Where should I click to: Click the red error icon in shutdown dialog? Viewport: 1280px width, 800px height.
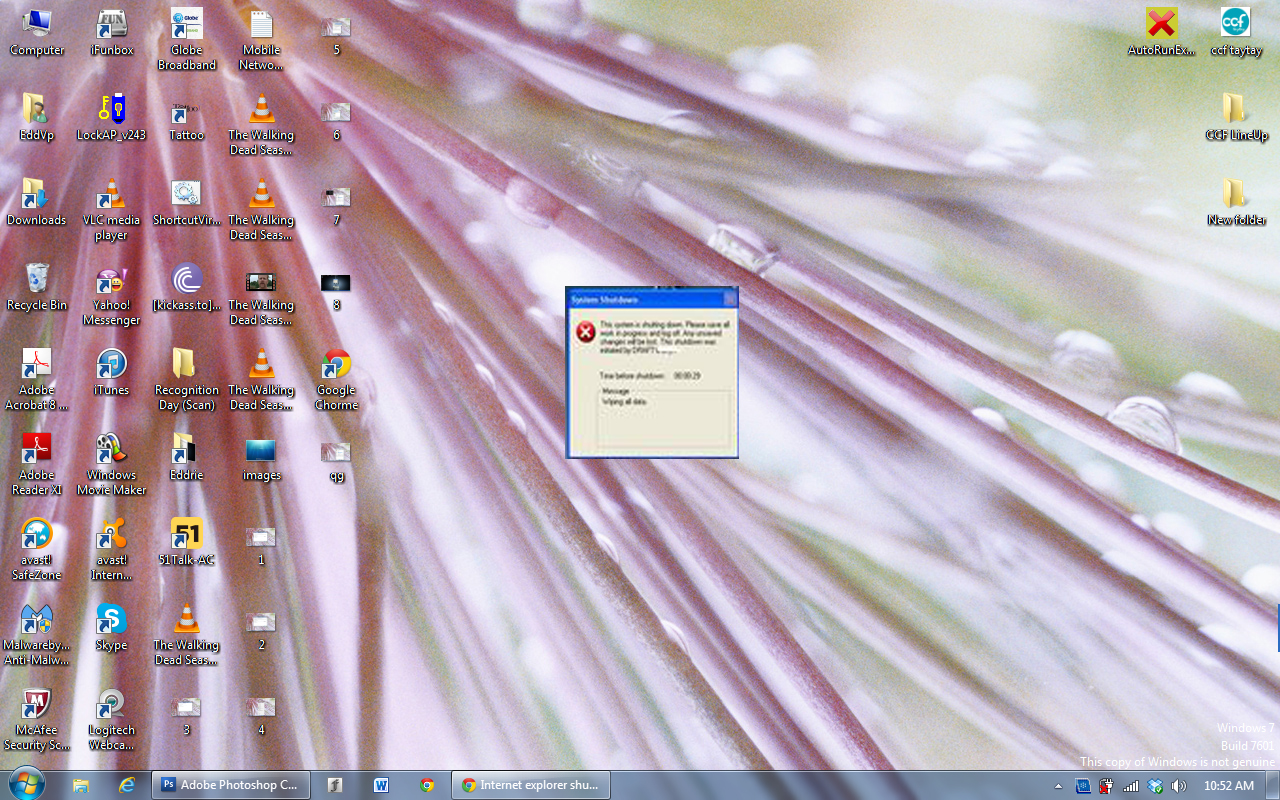[x=586, y=333]
